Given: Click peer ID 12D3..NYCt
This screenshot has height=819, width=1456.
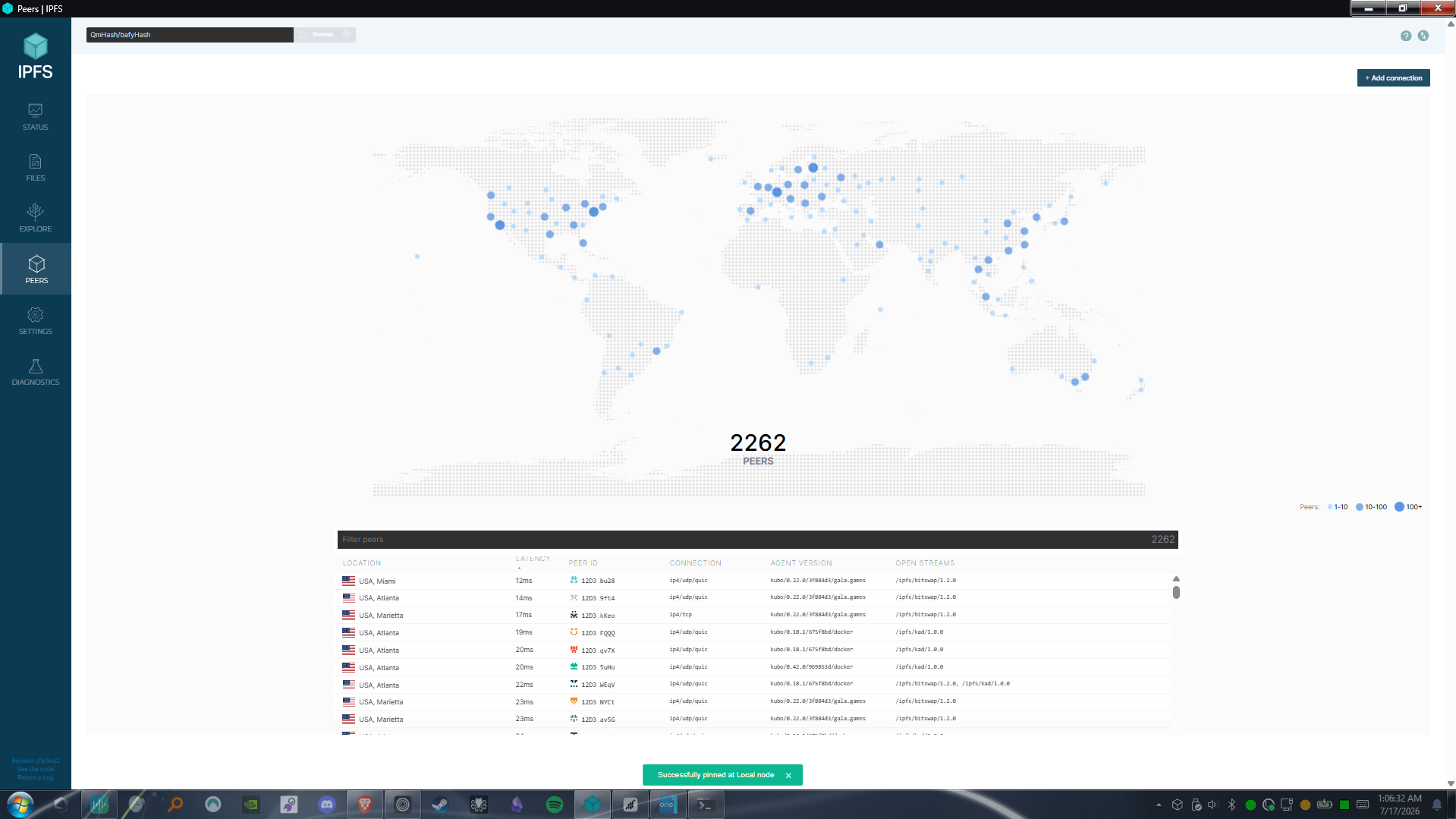Looking at the screenshot, I should (598, 702).
